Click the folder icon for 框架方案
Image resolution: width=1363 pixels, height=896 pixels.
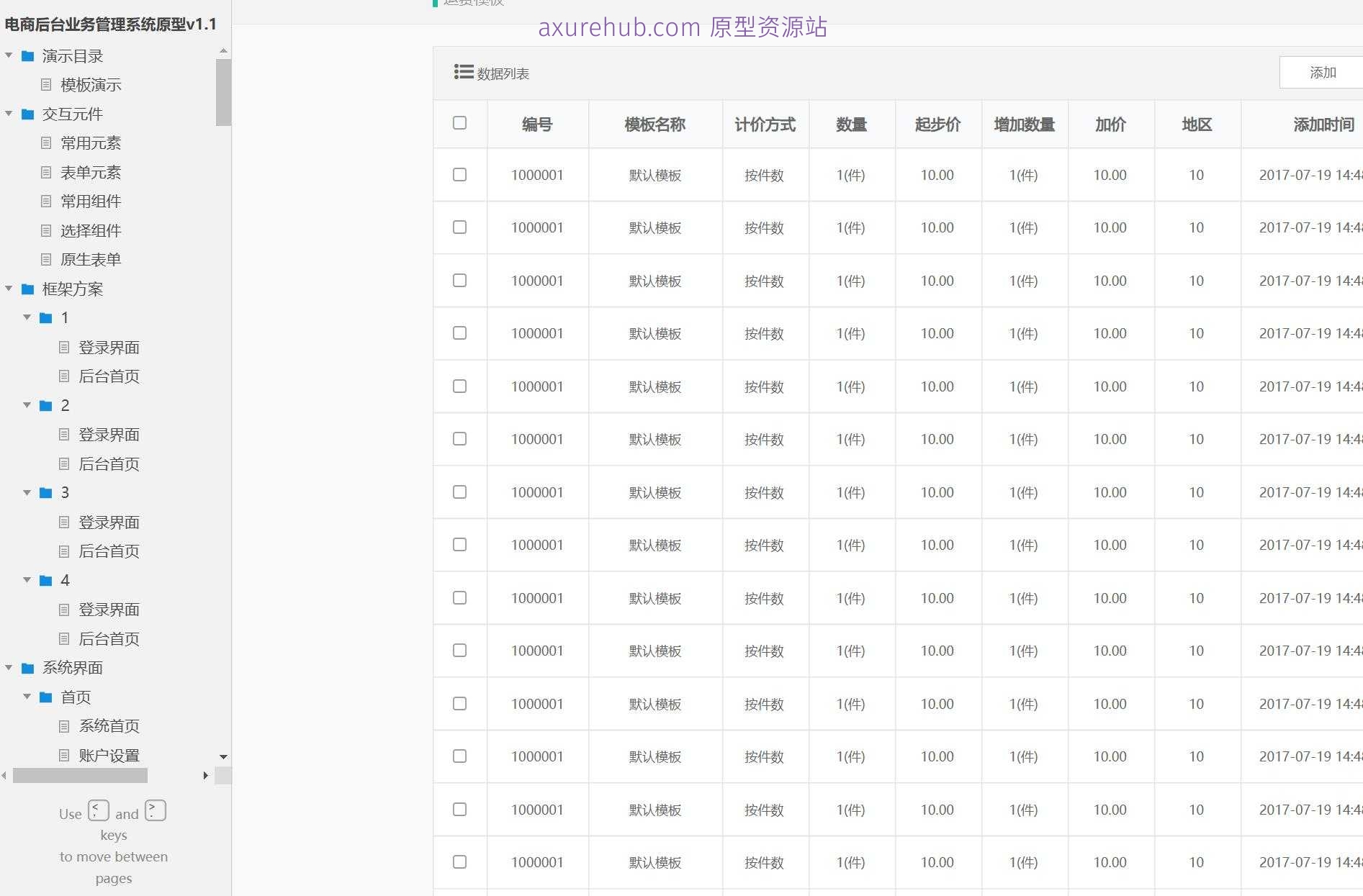pyautogui.click(x=27, y=289)
